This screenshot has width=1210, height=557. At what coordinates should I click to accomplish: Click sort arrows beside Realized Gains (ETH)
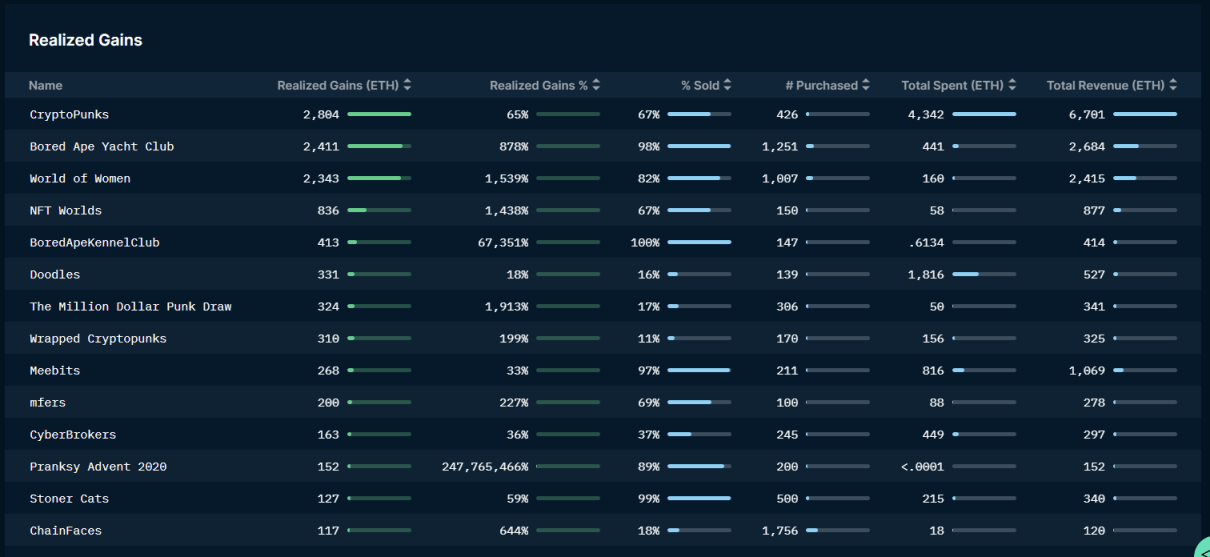pos(407,86)
